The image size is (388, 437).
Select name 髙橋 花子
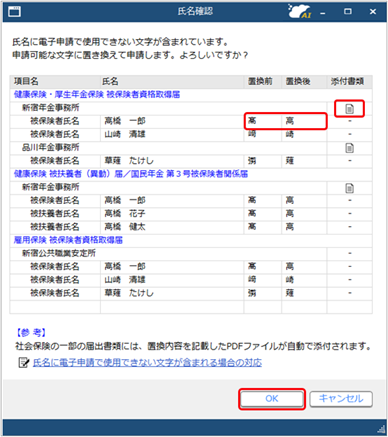coord(125,214)
